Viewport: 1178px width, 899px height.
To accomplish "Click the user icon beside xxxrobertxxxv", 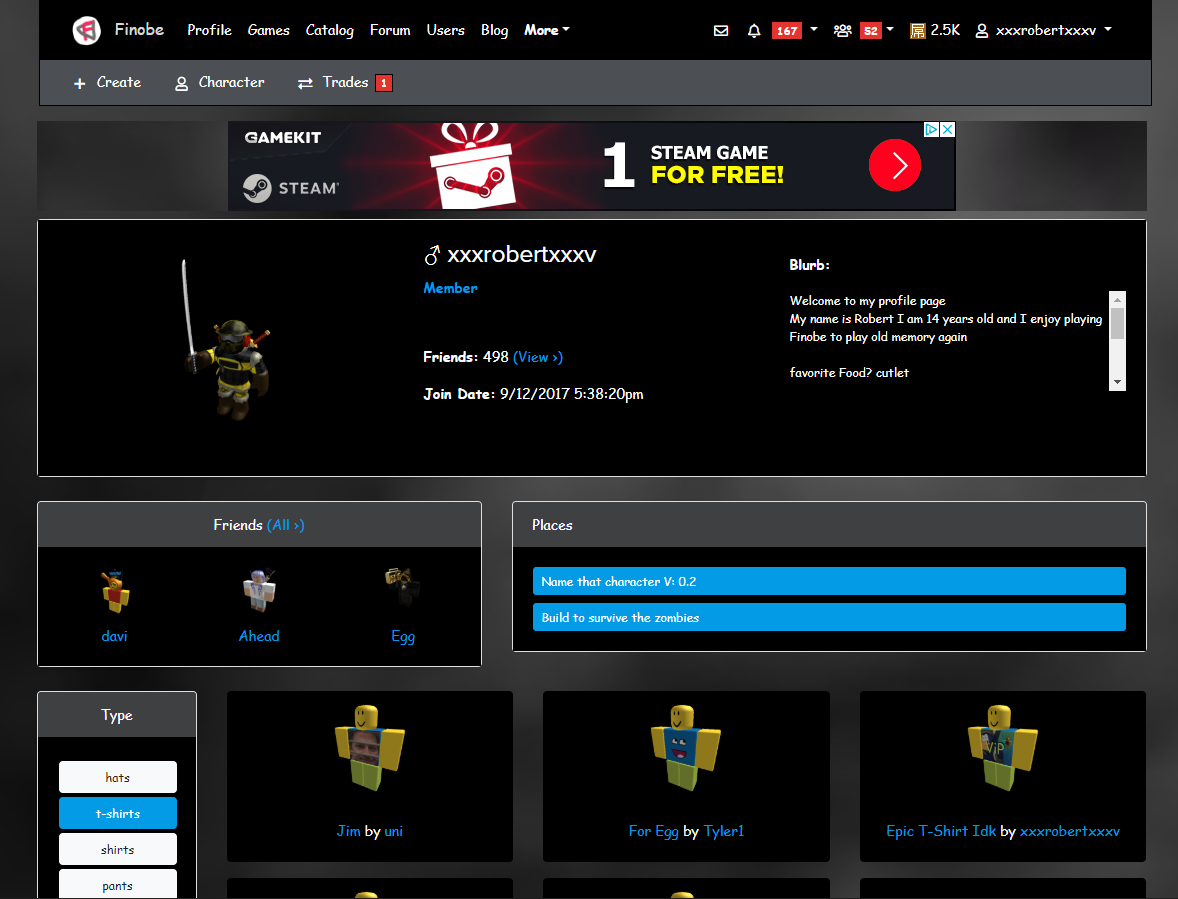I will (x=981, y=31).
